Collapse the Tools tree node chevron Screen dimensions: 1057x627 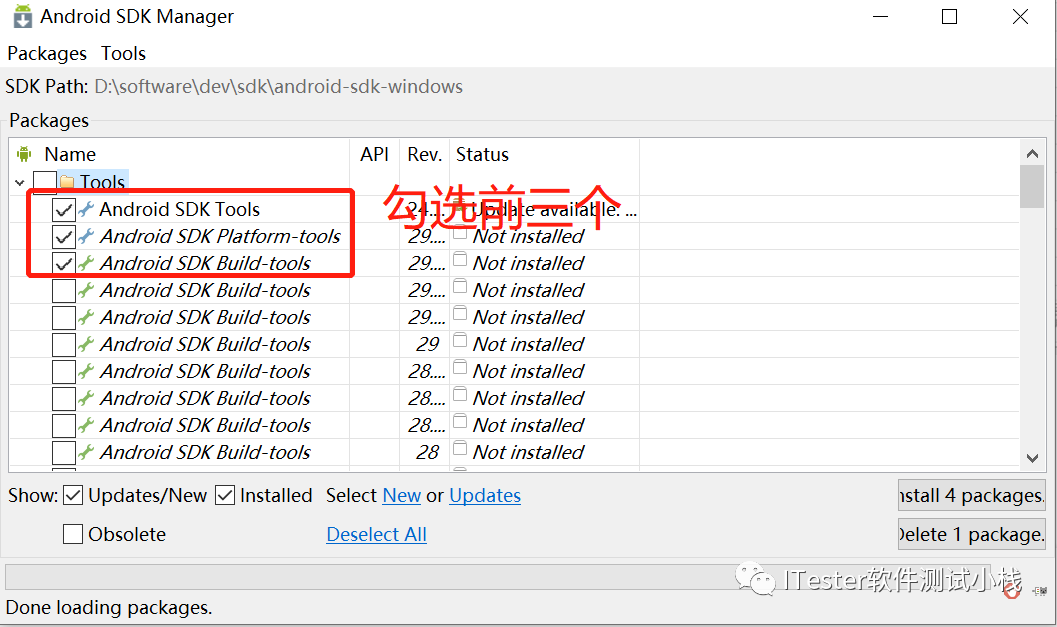[20, 183]
